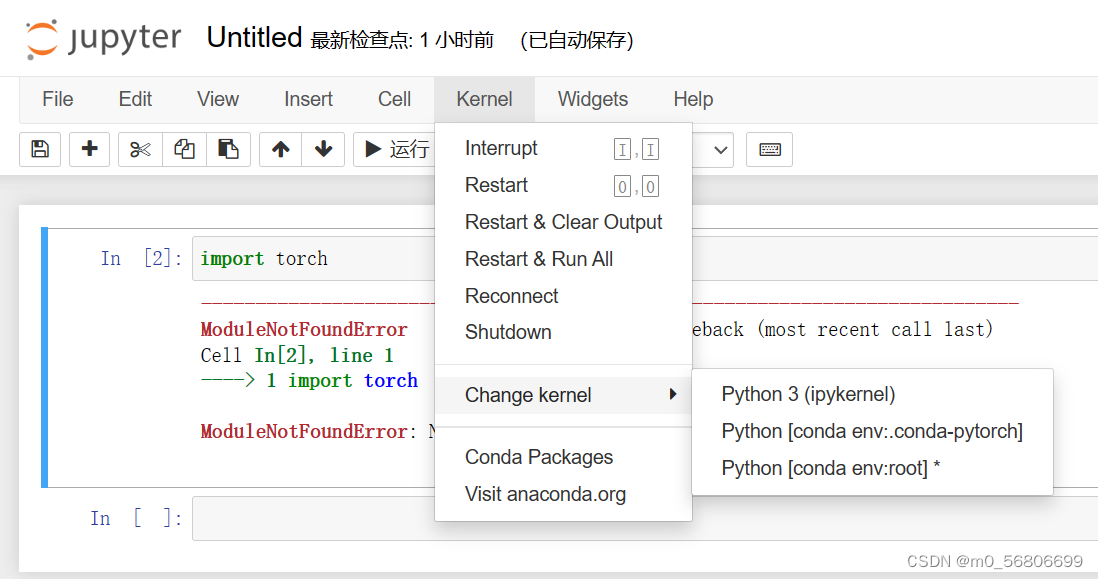Cut the selected cell with the scissors icon
1098x579 pixels.
pyautogui.click(x=140, y=149)
